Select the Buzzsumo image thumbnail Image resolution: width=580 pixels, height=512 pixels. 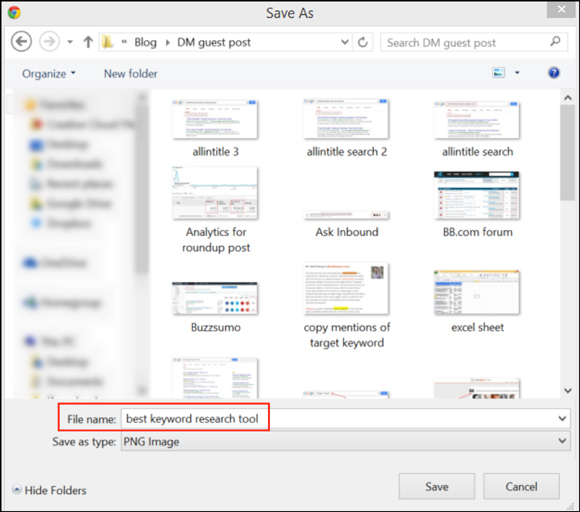(215, 299)
